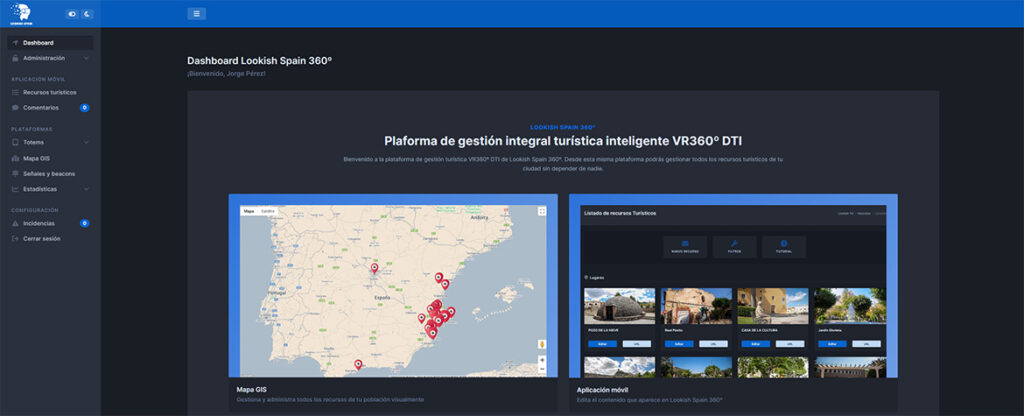
Task: Click the Totems tablet icon
Action: coord(15,142)
